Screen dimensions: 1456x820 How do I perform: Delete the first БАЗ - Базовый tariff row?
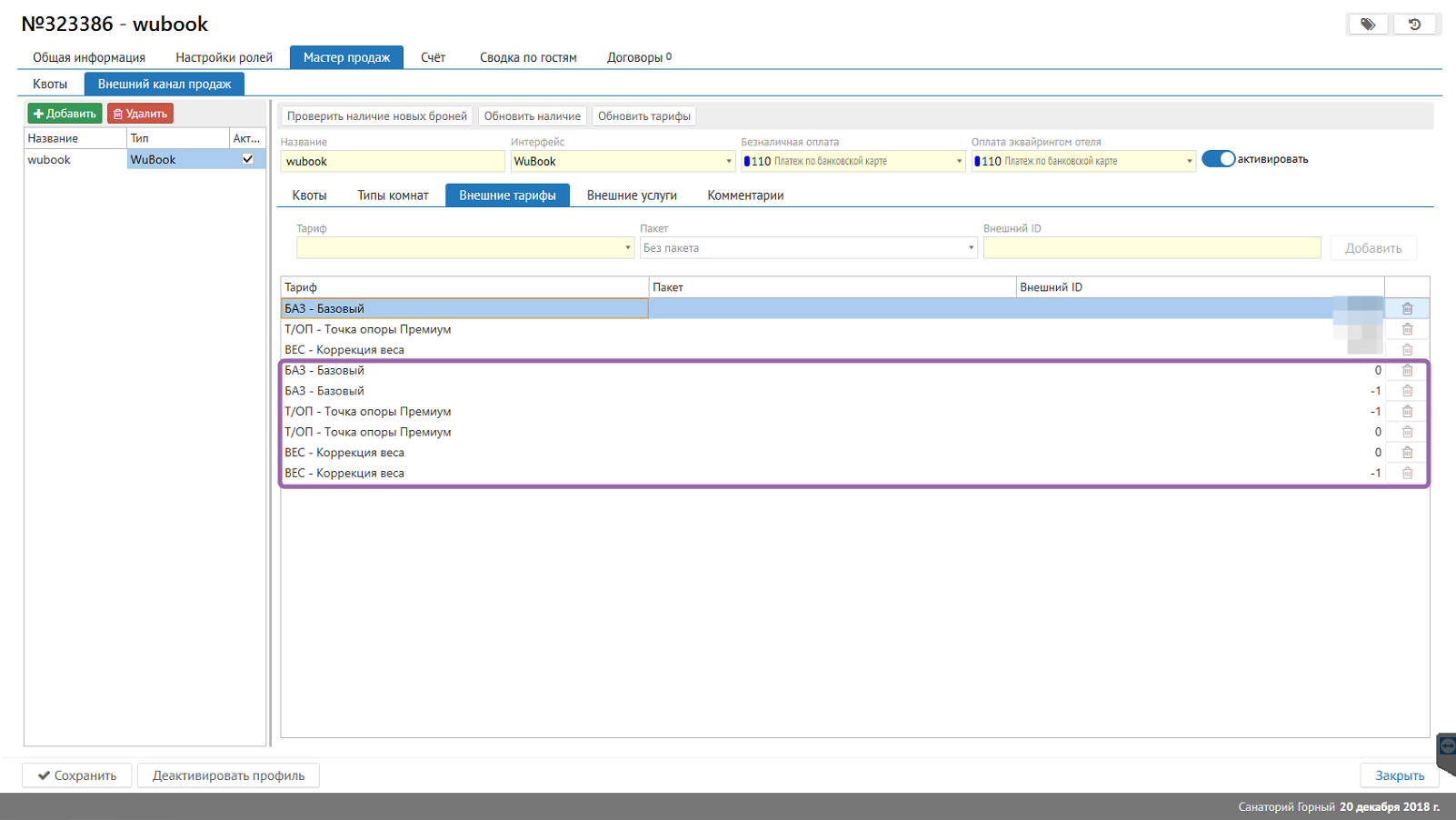click(1407, 309)
